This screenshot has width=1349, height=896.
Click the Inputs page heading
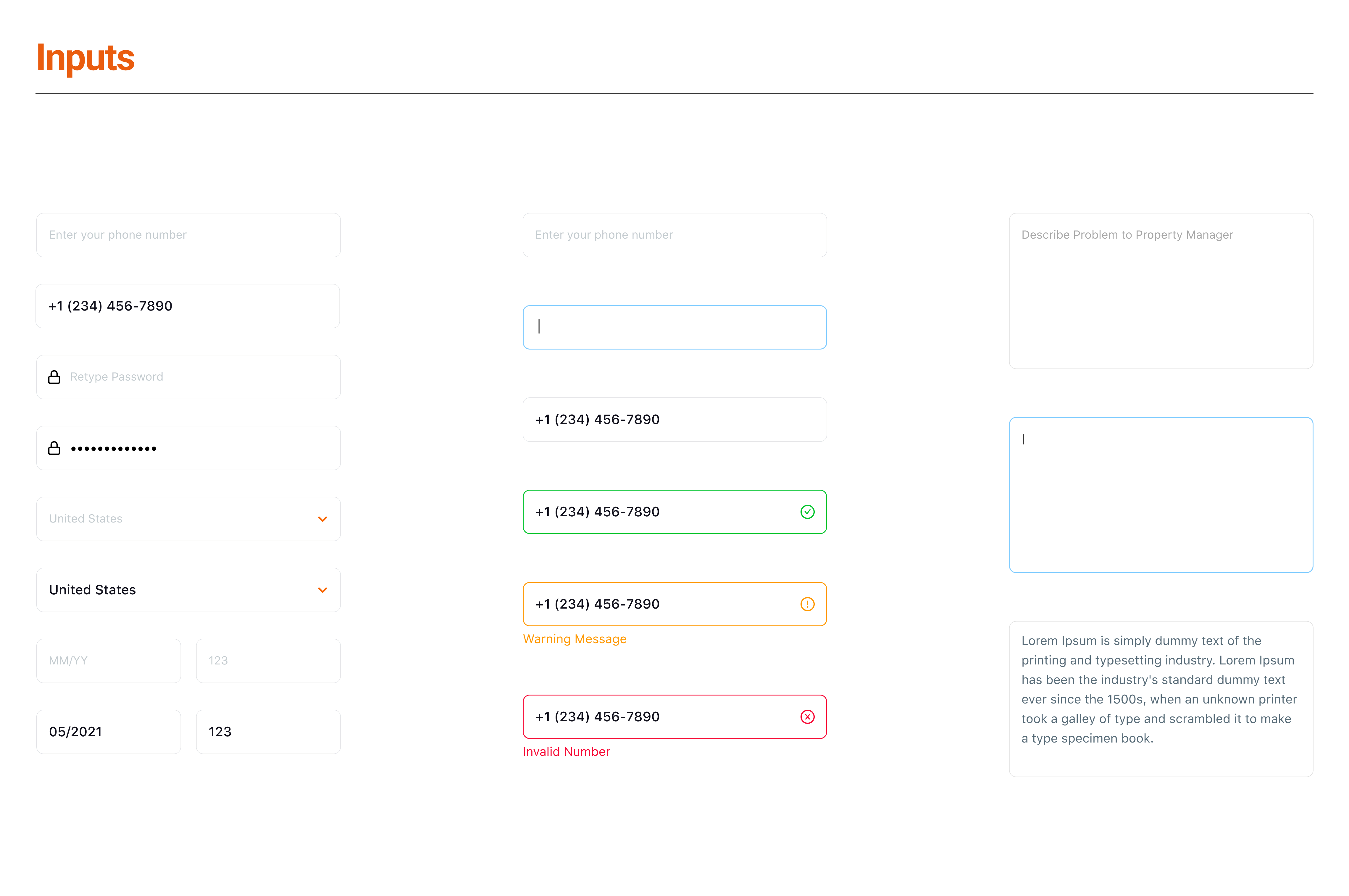click(86, 58)
